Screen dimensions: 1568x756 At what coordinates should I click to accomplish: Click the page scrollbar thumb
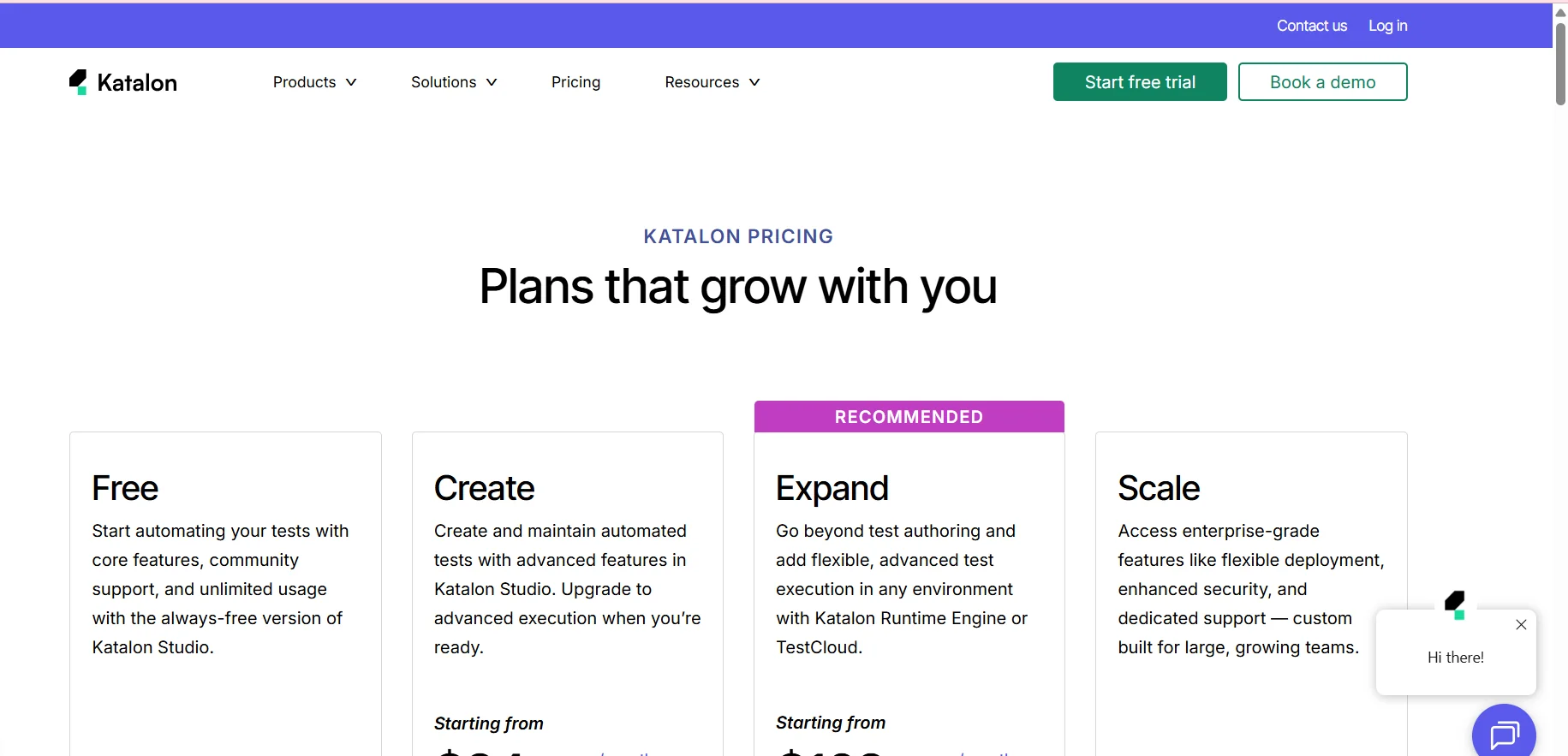[1560, 64]
